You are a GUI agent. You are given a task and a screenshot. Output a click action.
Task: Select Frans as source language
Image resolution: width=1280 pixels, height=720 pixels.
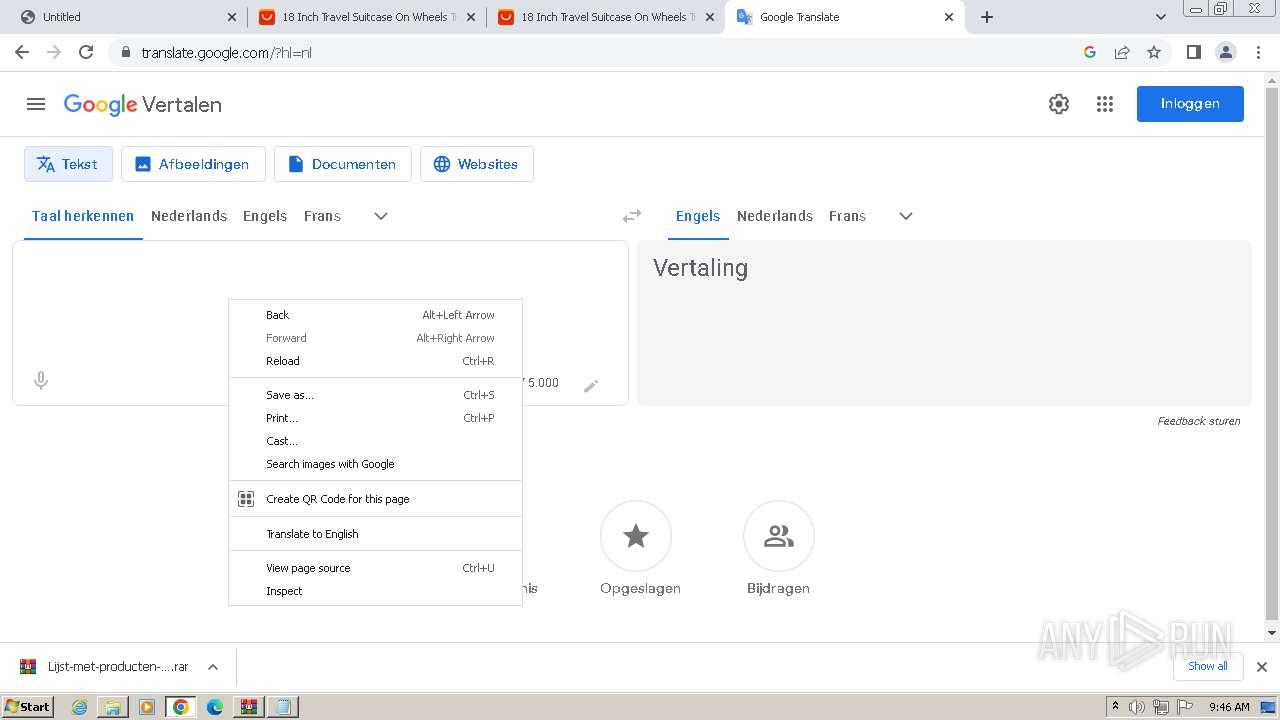322,216
